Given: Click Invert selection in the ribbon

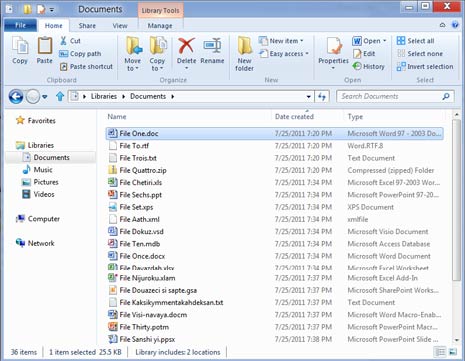Looking at the screenshot, I should click(x=425, y=67).
